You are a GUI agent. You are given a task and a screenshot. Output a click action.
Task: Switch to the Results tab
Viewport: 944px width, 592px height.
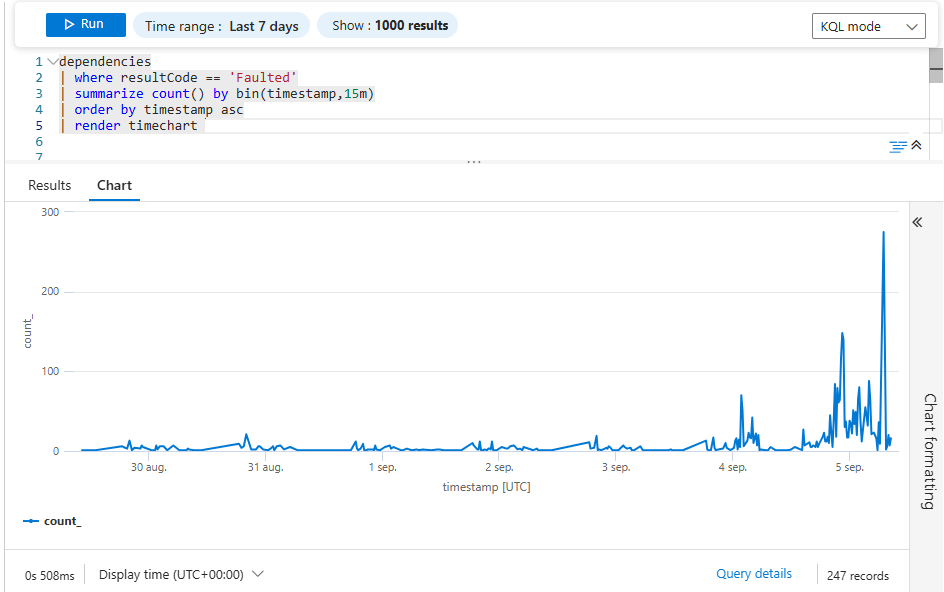pos(49,185)
